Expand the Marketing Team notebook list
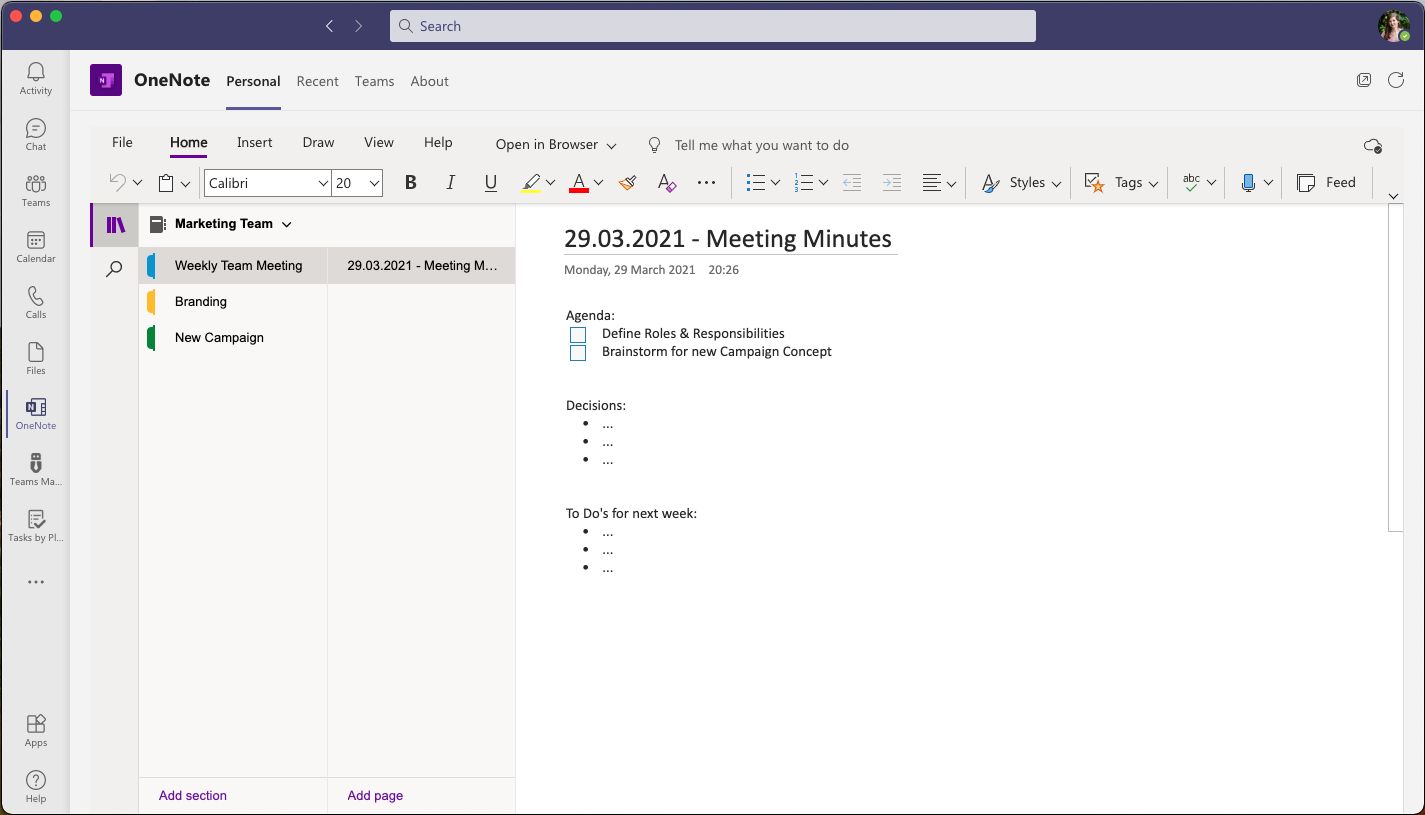The width and height of the screenshot is (1425, 815). (287, 225)
